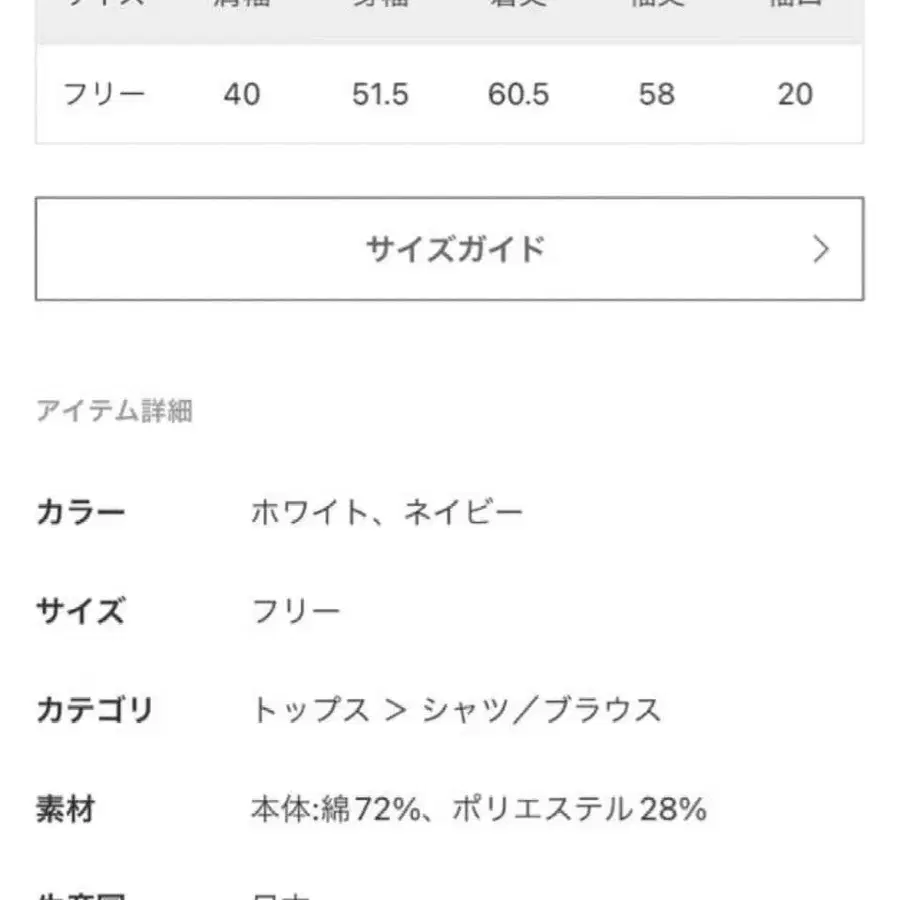The image size is (900, 900).
Task: Click the chevron arrow beside サイズガイド
Action: click(x=822, y=249)
